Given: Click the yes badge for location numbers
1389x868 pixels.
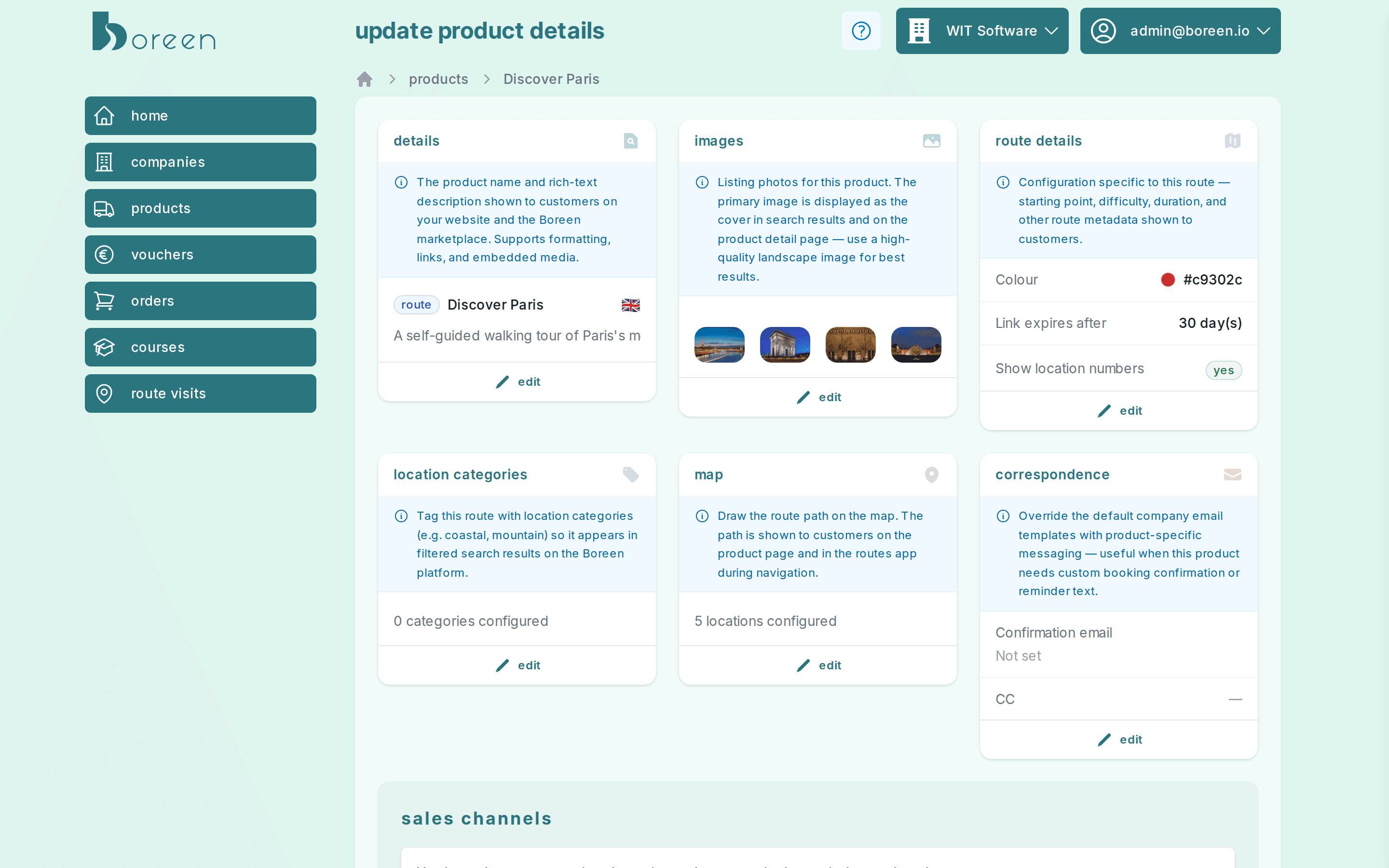Looking at the screenshot, I should [x=1223, y=370].
